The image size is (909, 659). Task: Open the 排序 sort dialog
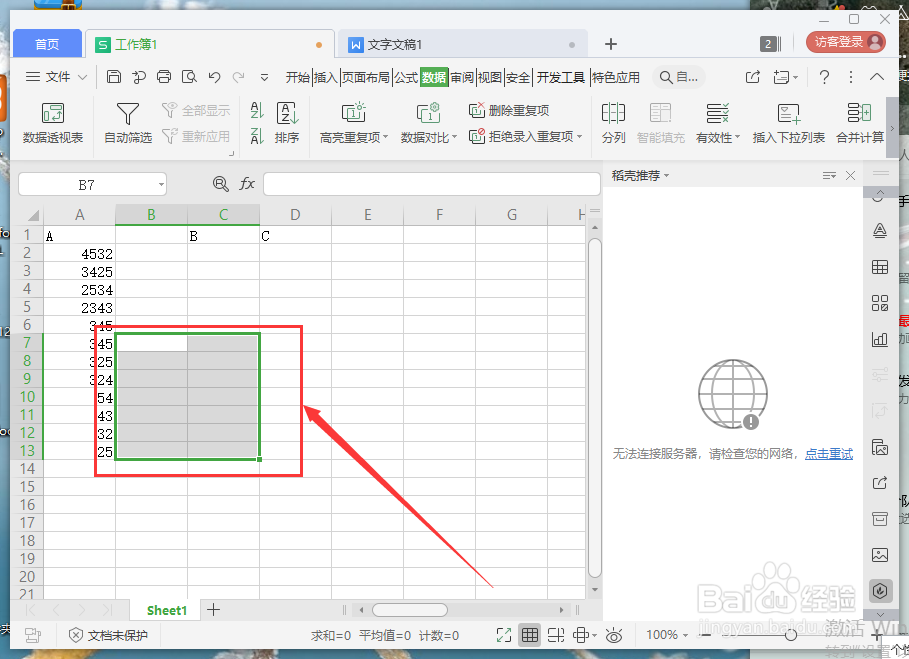click(x=287, y=122)
